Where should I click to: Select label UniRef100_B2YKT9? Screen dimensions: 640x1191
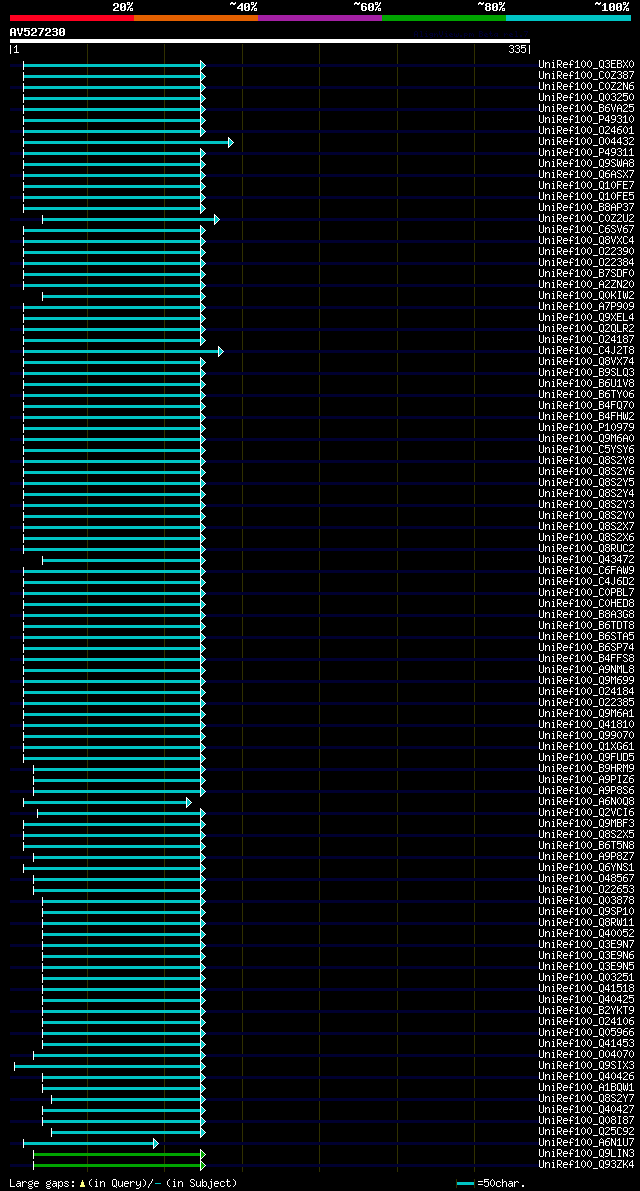[x=586, y=1011]
